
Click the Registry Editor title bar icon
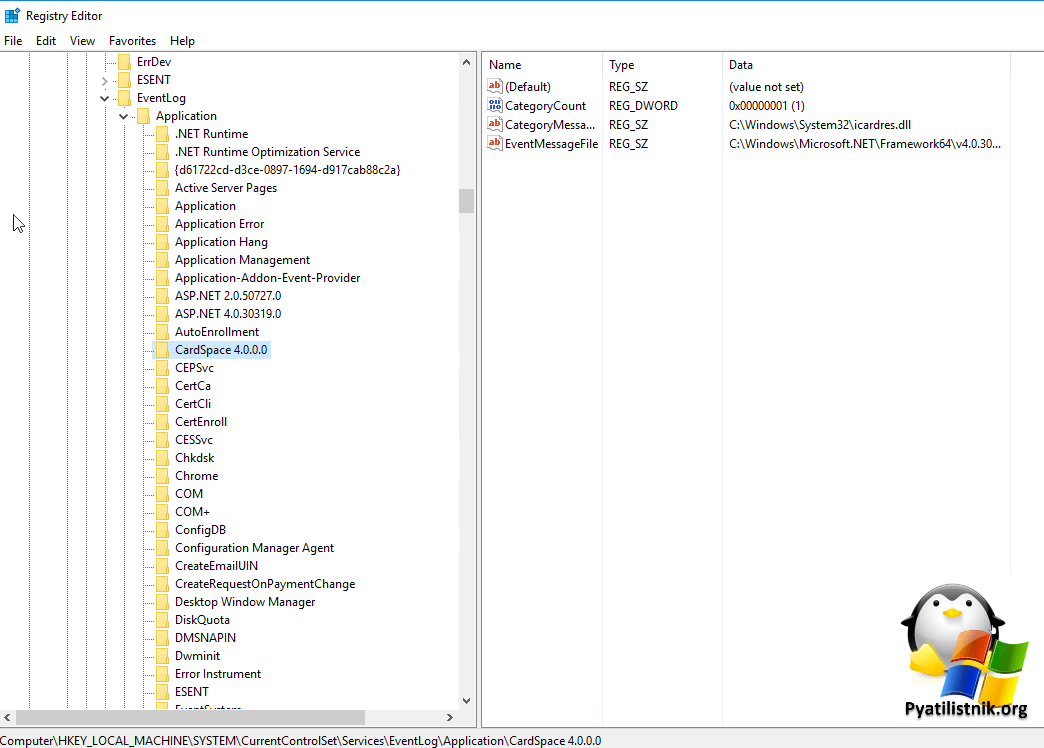click(x=12, y=15)
